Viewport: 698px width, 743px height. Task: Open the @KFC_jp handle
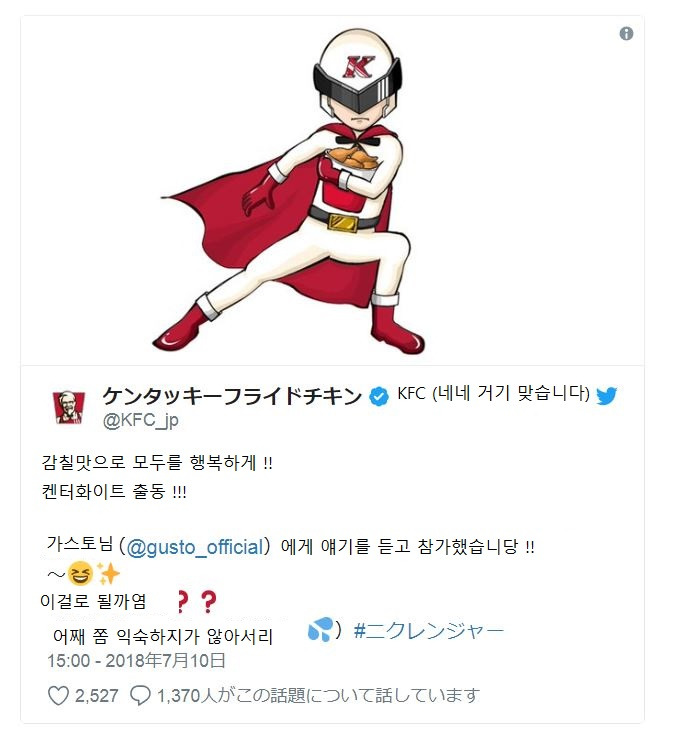tap(141, 420)
